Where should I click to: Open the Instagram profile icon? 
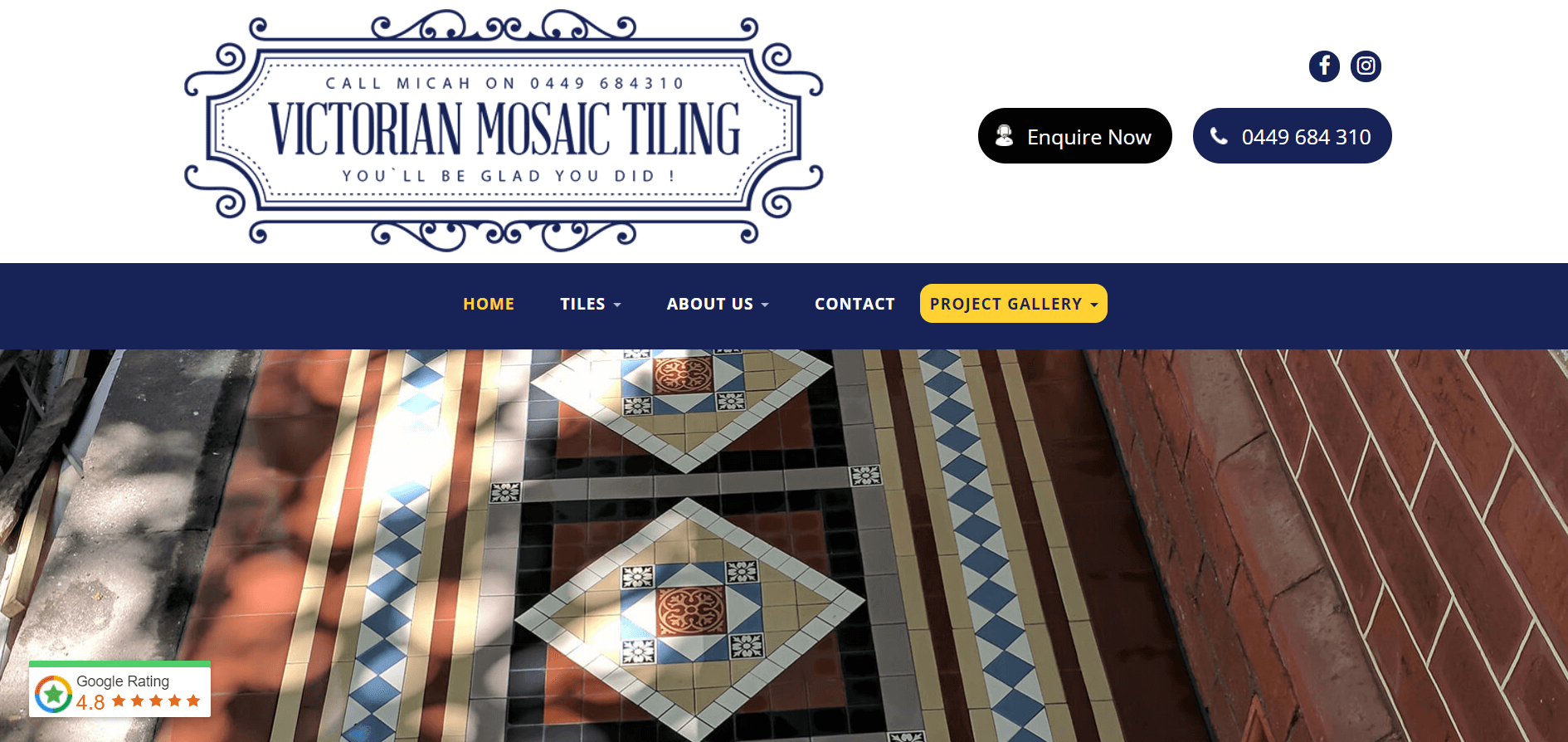point(1366,66)
